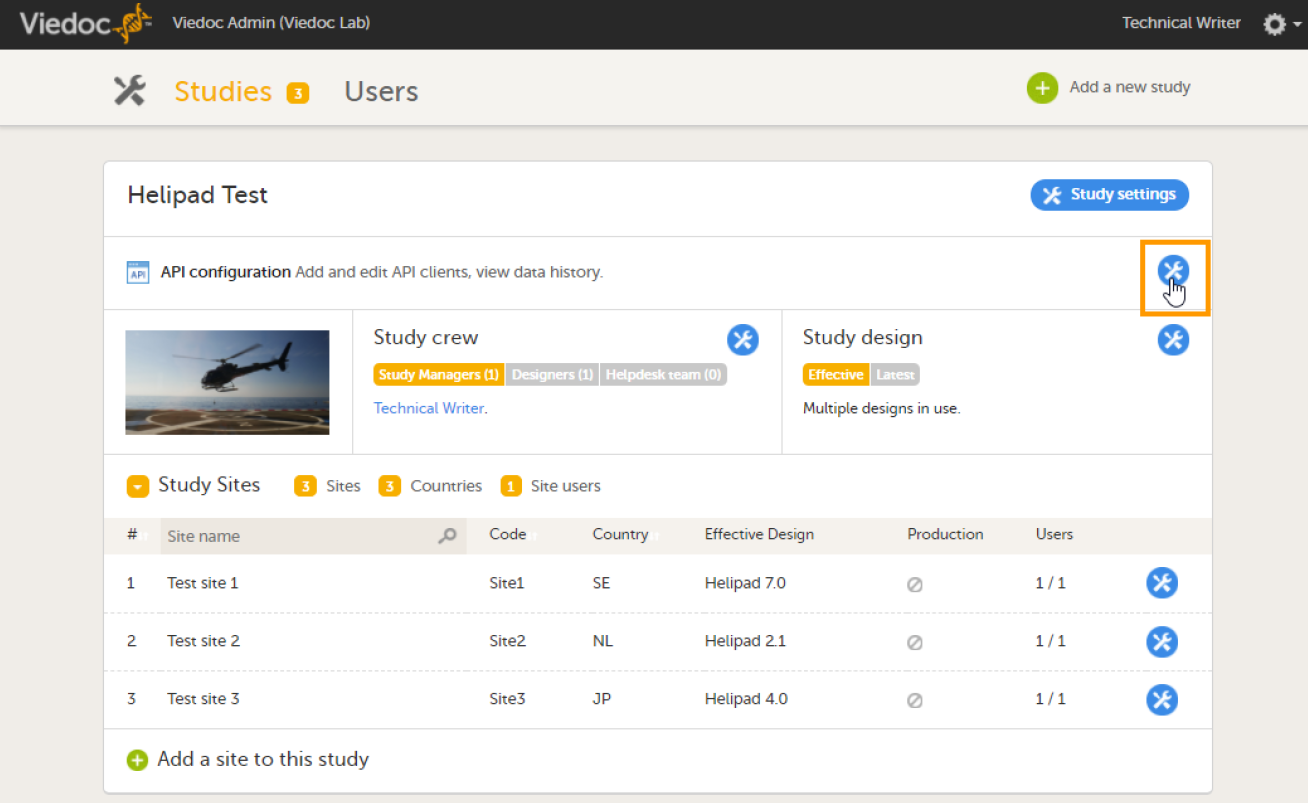Toggle the Study Managers filter badge
This screenshot has height=803, width=1308.
click(x=438, y=374)
